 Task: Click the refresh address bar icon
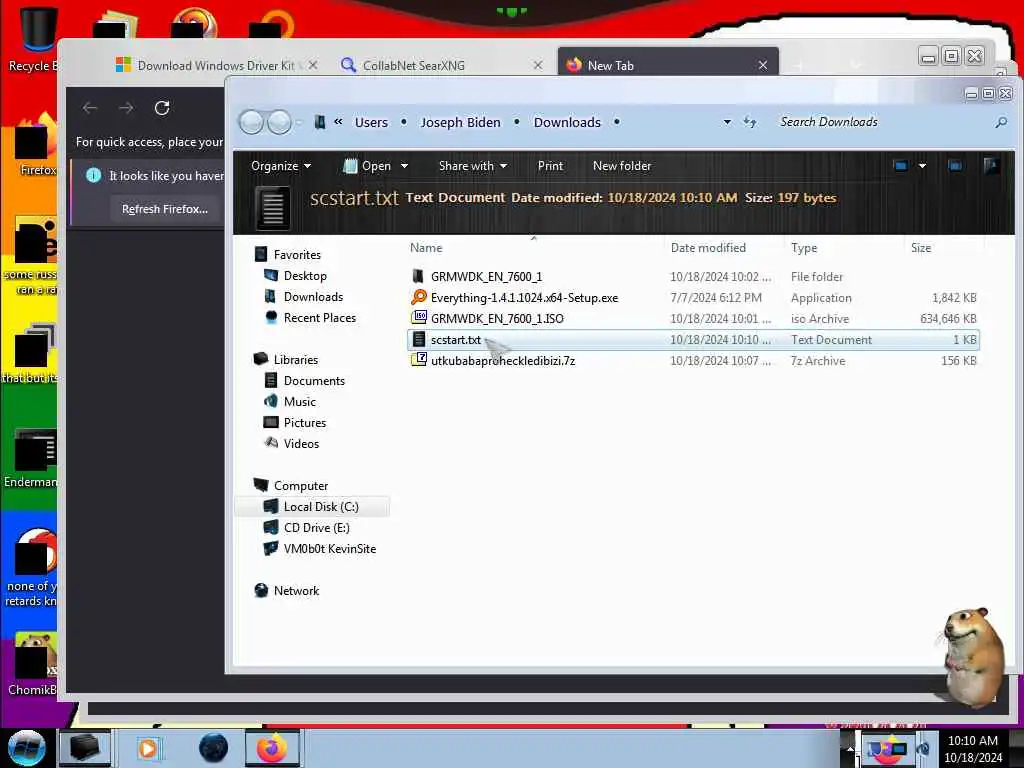pos(750,122)
